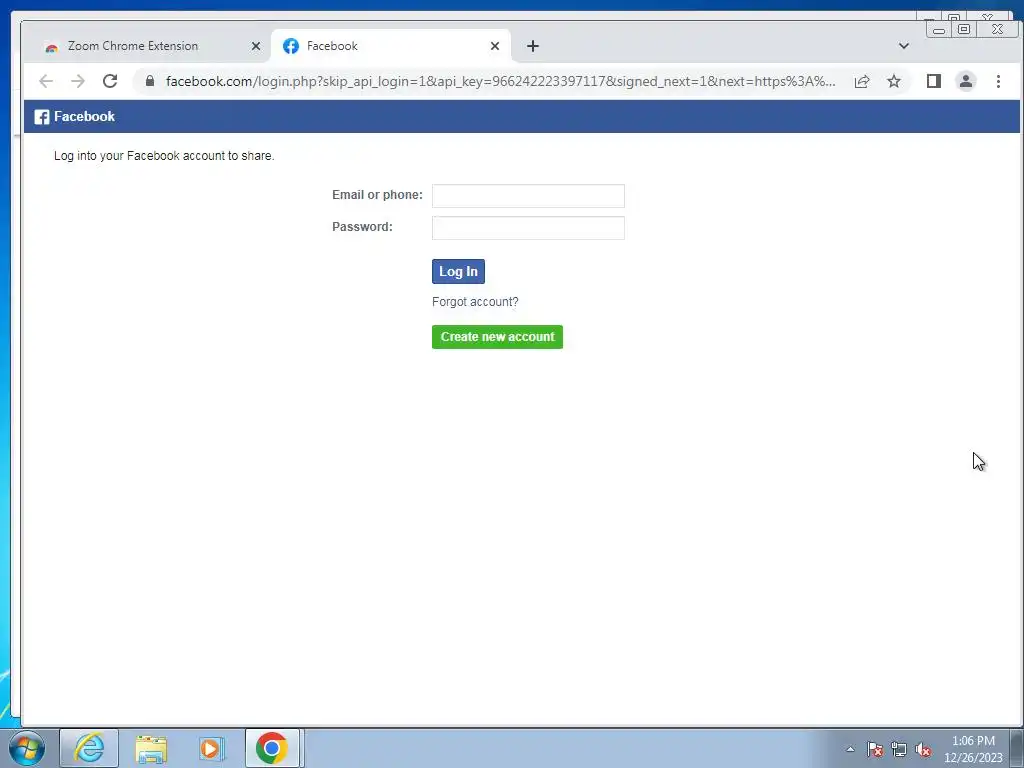Click the padlock site info icon
The image size is (1024, 768).
click(150, 81)
